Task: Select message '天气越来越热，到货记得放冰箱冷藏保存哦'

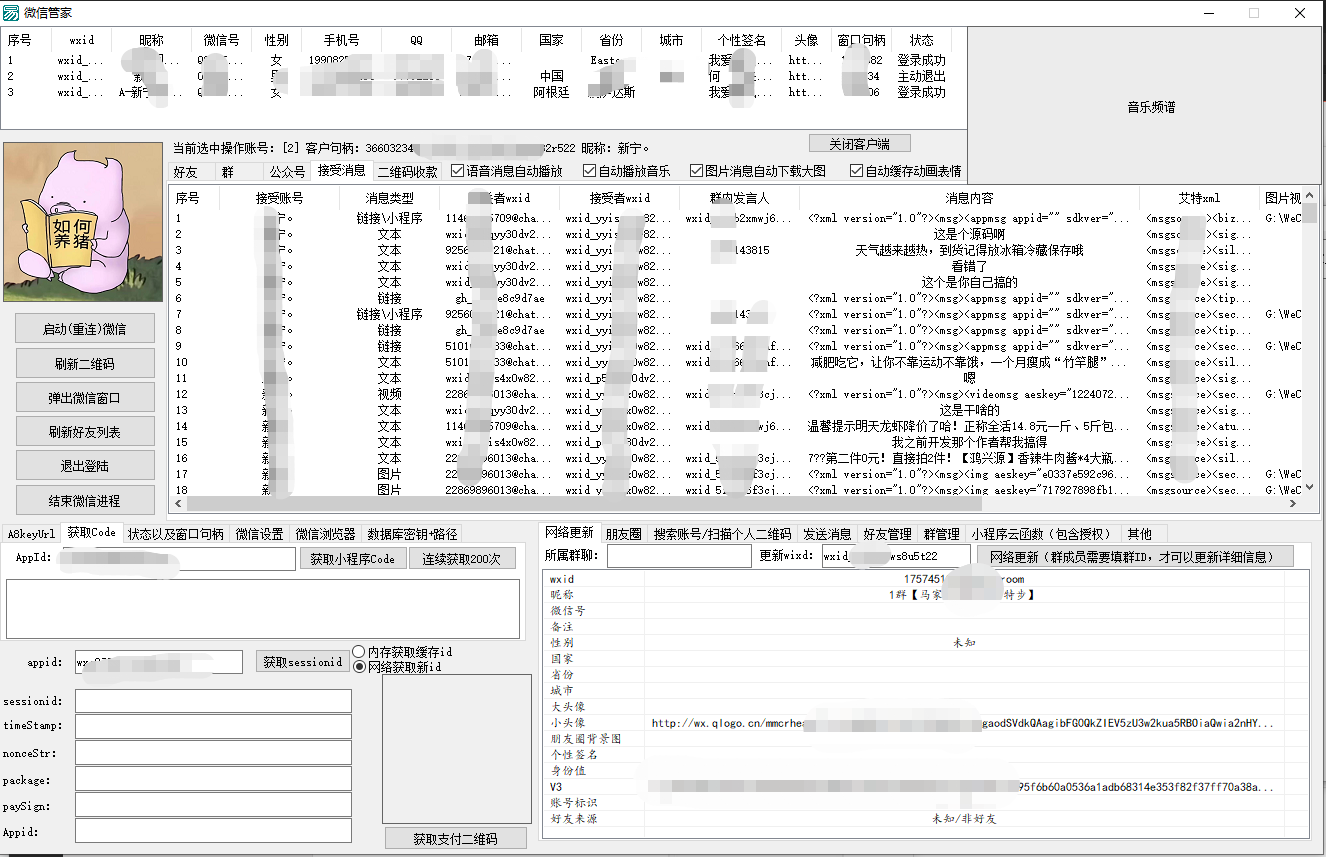Action: click(x=969, y=250)
